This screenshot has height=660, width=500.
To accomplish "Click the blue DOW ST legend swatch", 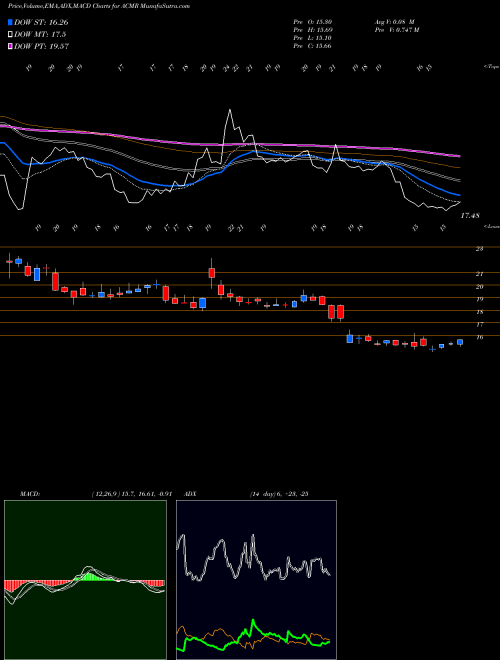I will (x=10, y=22).
